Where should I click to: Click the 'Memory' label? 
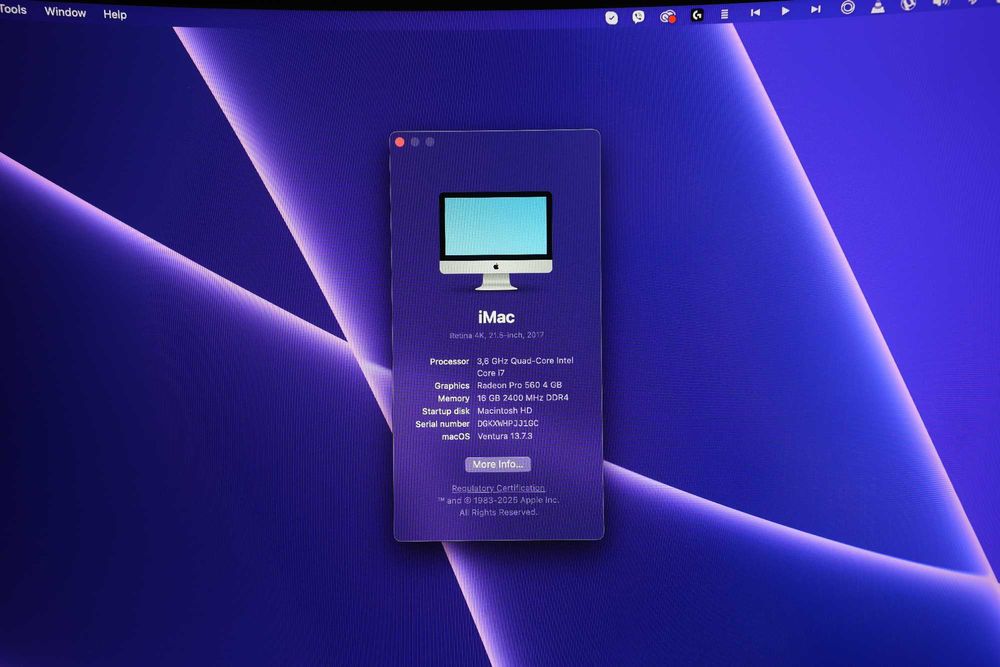coord(453,399)
